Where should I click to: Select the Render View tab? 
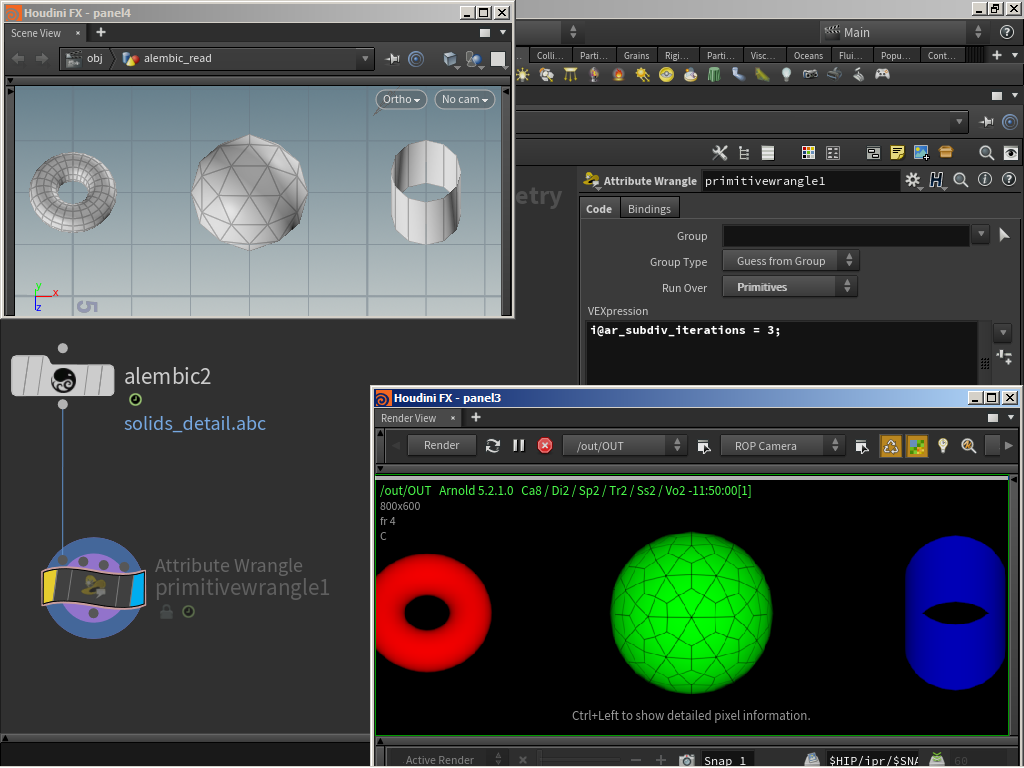pyautogui.click(x=409, y=418)
